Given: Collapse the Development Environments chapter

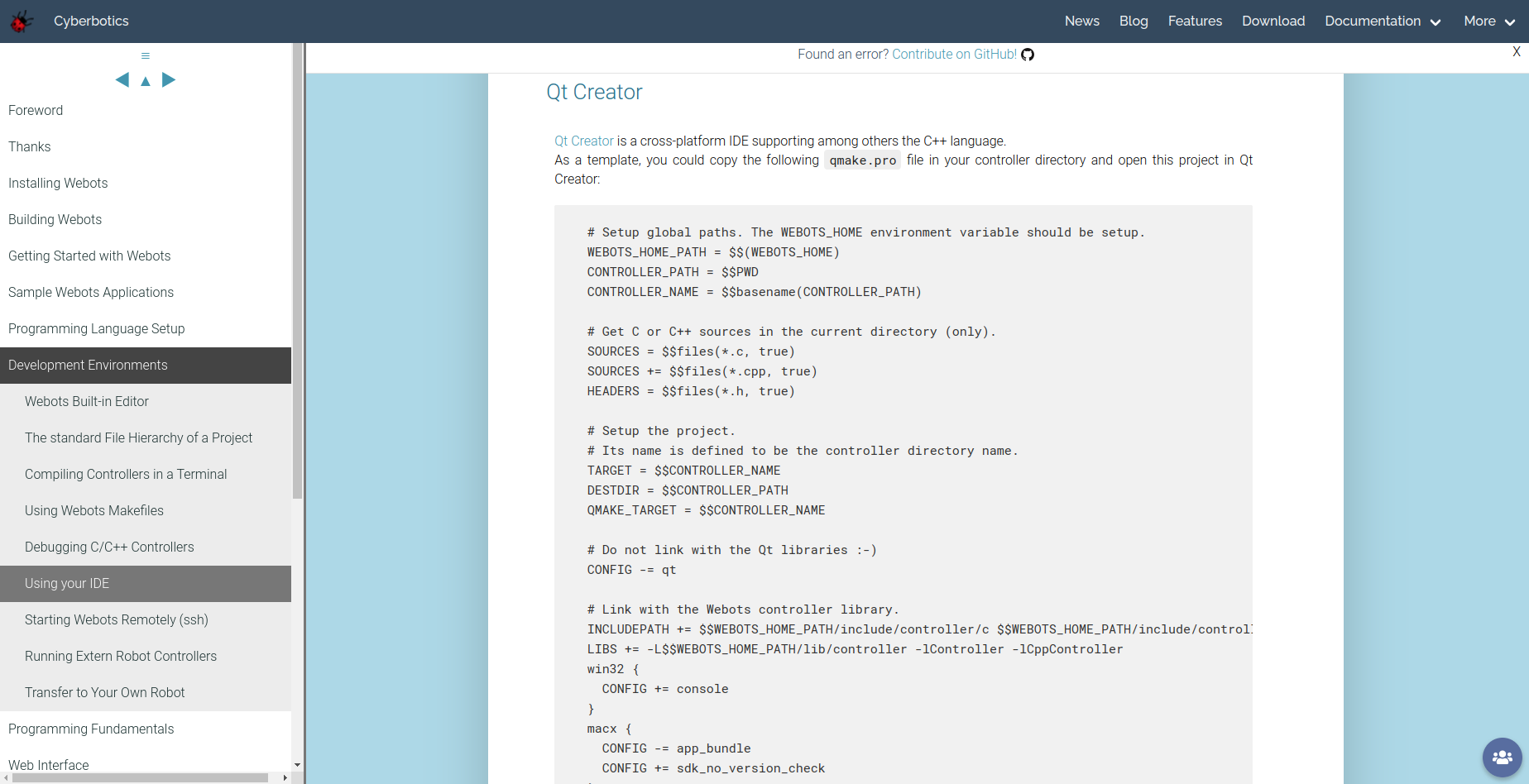Looking at the screenshot, I should point(146,366).
